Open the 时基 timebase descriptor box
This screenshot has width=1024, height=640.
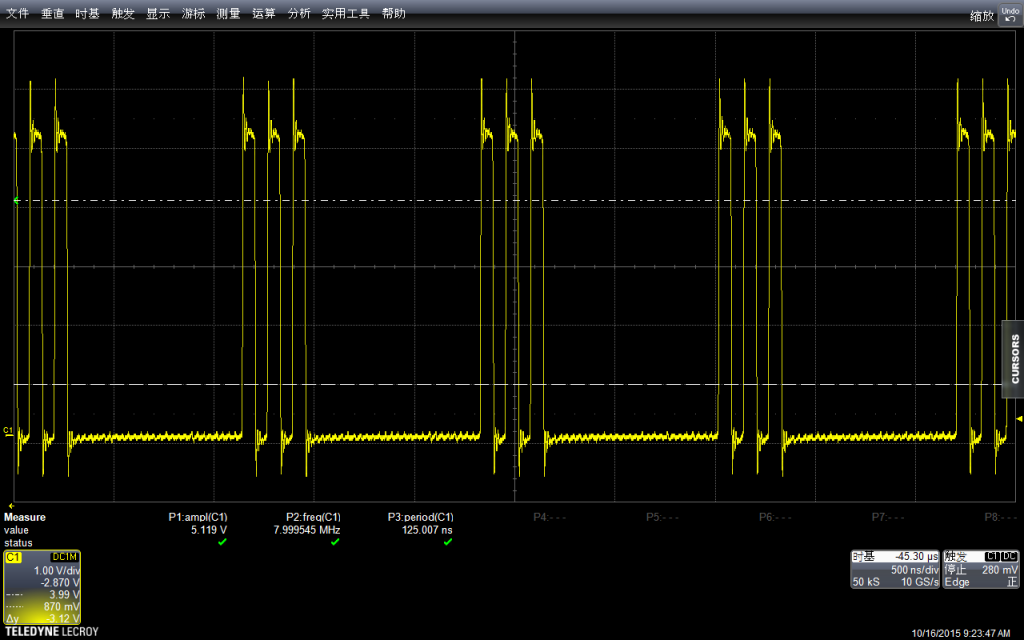[x=895, y=569]
